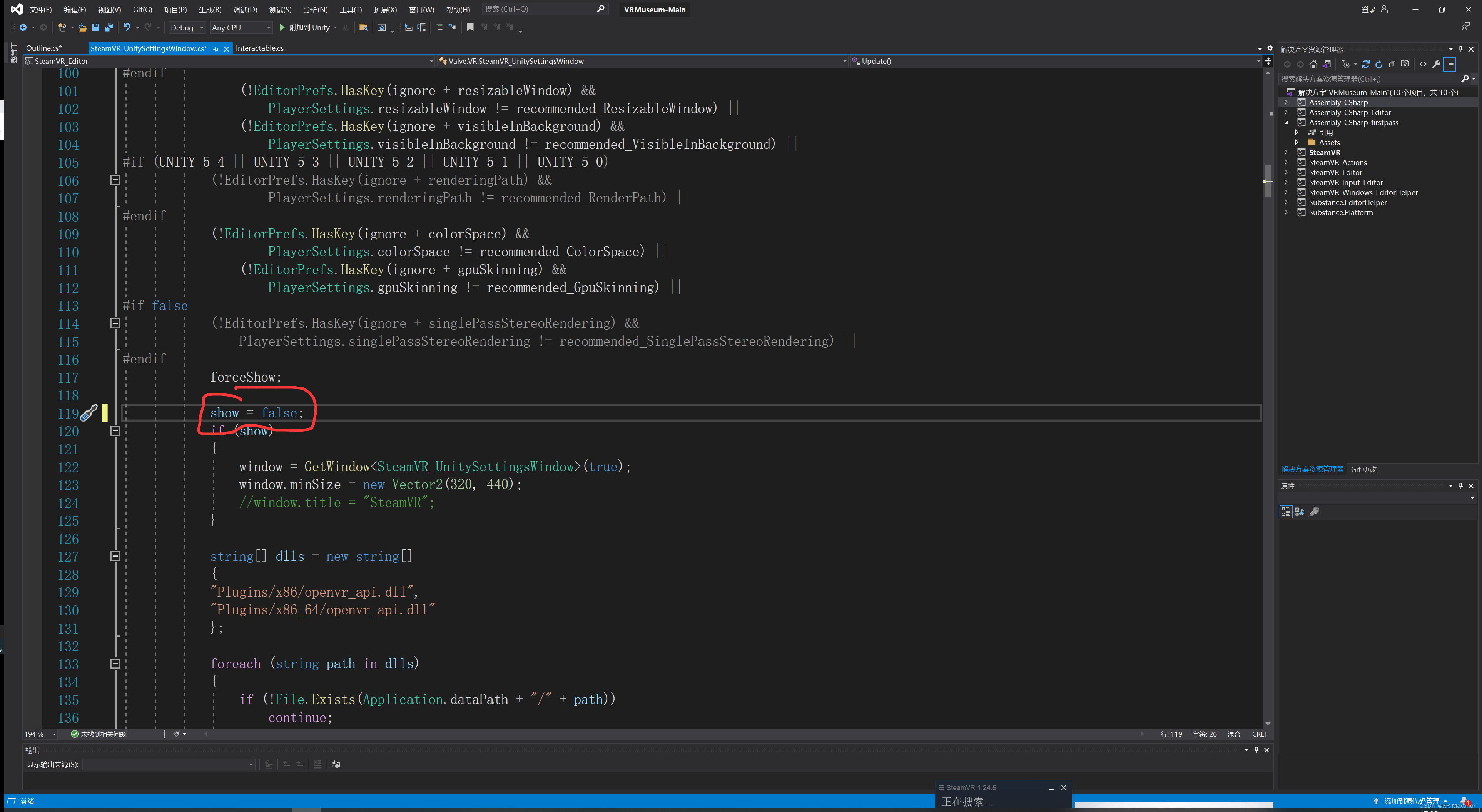Collapse all in Solution Explorer toolbar
Screen dimensions: 1482x812
point(1392,64)
